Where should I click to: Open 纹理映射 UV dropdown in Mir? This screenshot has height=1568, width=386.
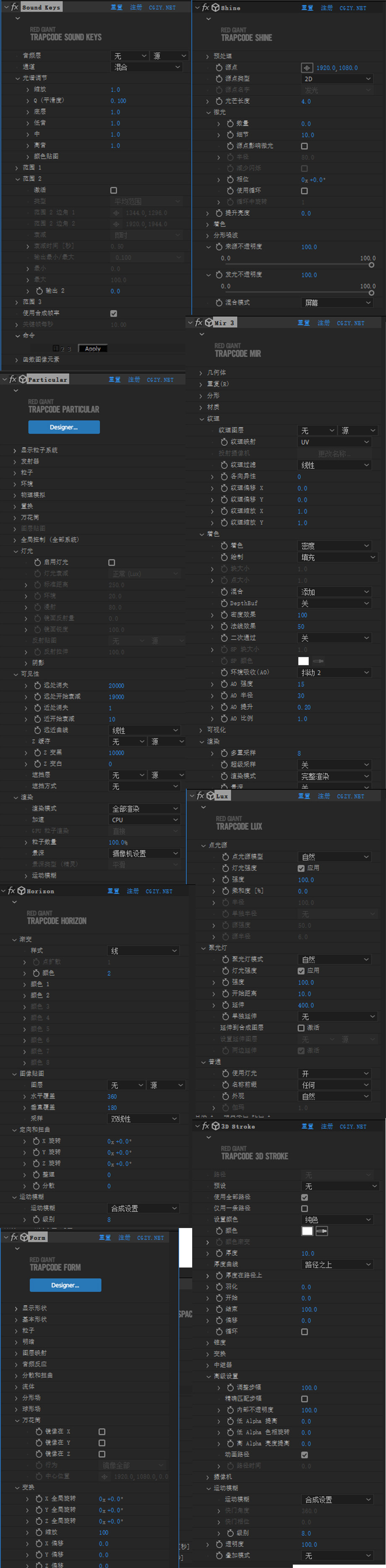335,442
